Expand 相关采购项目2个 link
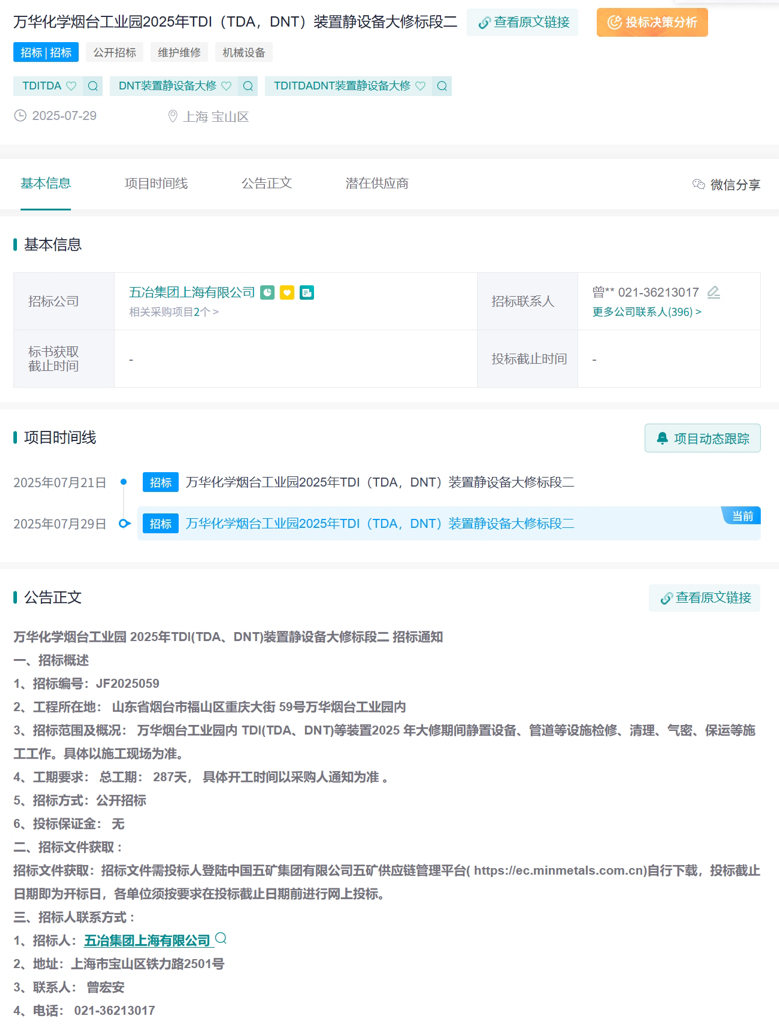The width and height of the screenshot is (779, 1024). click(x=174, y=312)
